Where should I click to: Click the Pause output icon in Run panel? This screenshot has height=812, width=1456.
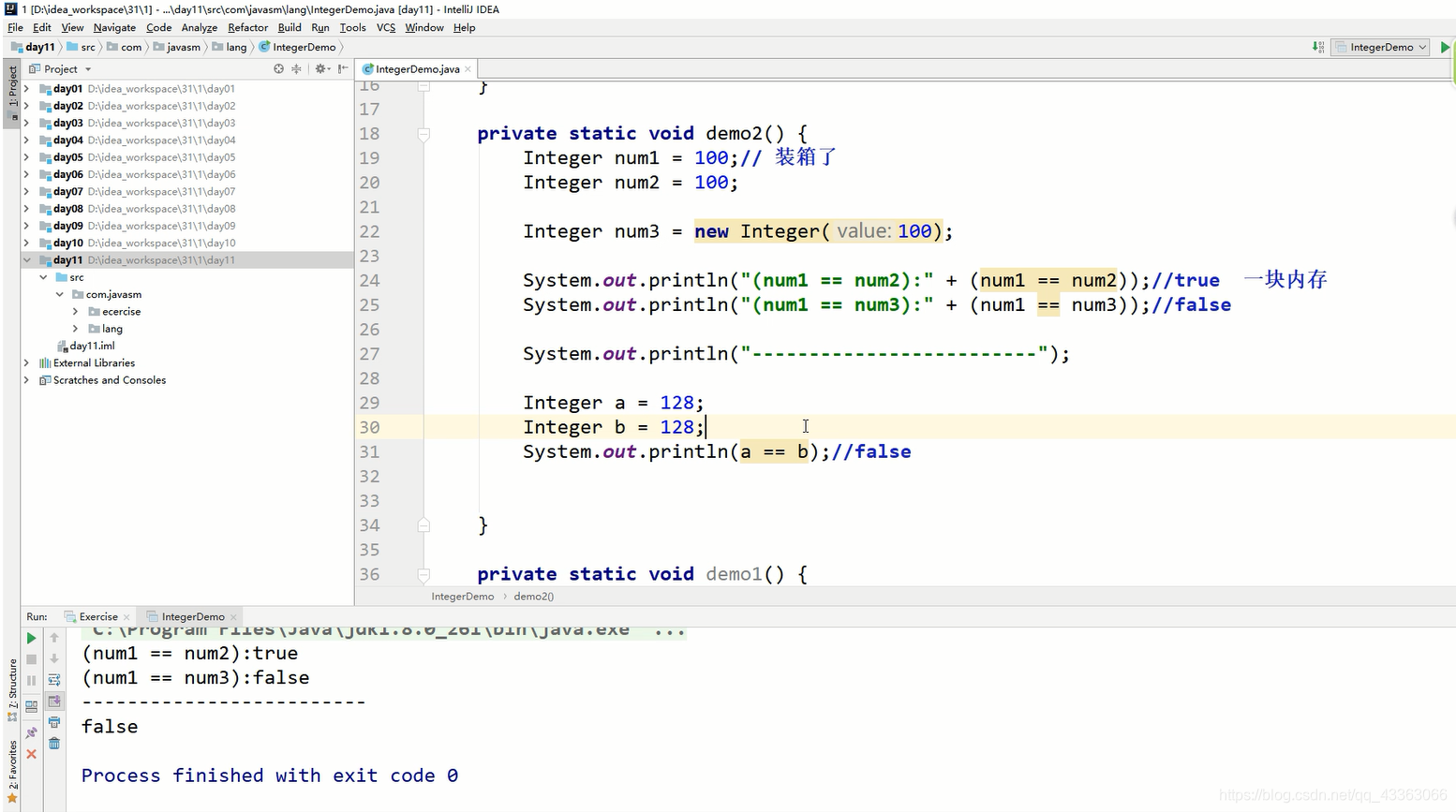click(x=31, y=681)
